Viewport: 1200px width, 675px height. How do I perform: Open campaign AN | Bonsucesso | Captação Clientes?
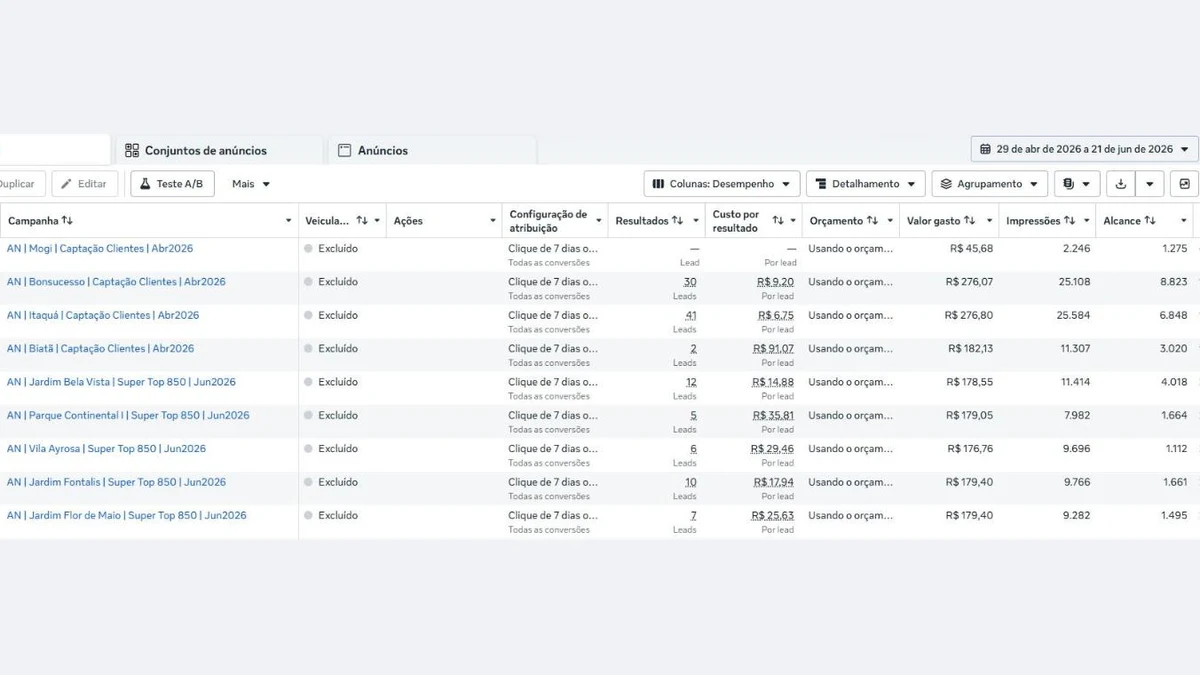(116, 282)
